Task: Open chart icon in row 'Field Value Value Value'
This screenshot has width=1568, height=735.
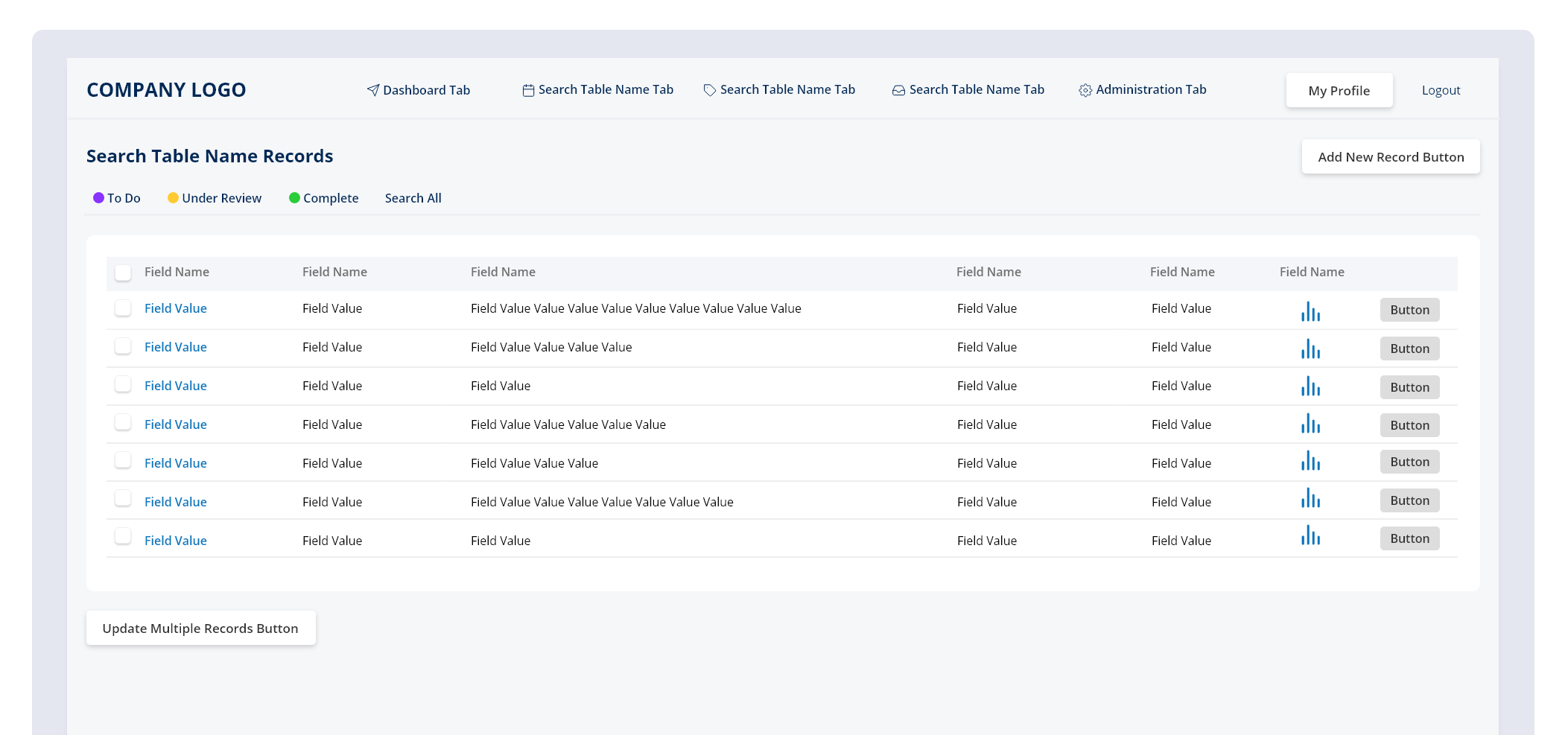Action: click(1310, 460)
